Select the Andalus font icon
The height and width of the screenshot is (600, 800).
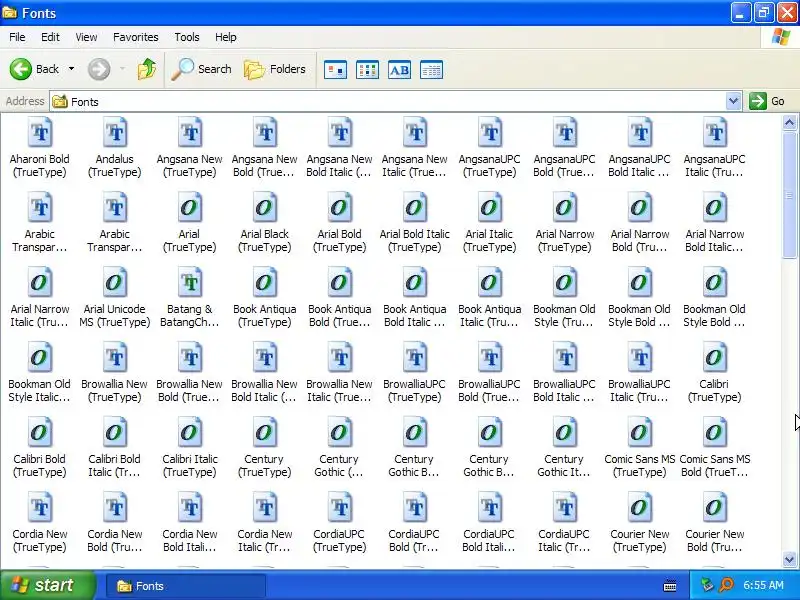(115, 133)
